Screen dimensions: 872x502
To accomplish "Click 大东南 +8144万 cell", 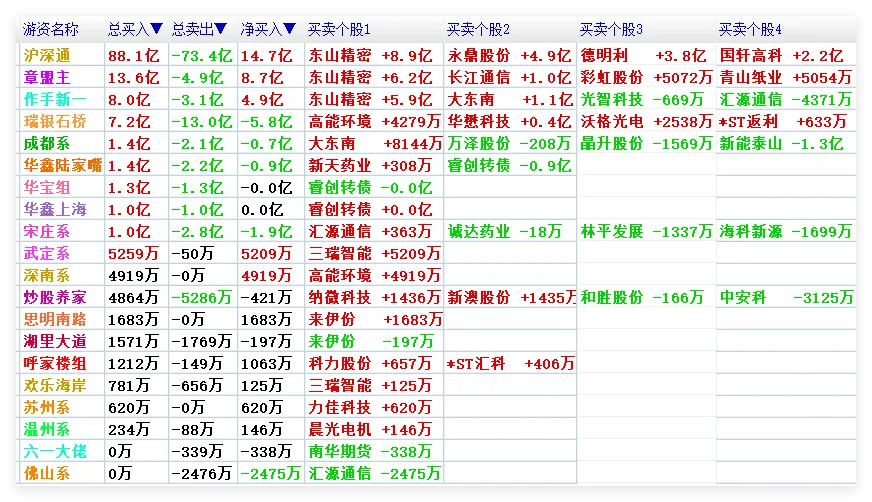I will [x=375, y=143].
